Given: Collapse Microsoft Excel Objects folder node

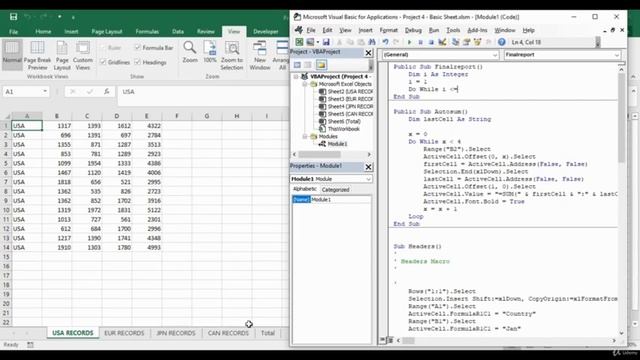Looking at the screenshot, I should click(x=304, y=84).
